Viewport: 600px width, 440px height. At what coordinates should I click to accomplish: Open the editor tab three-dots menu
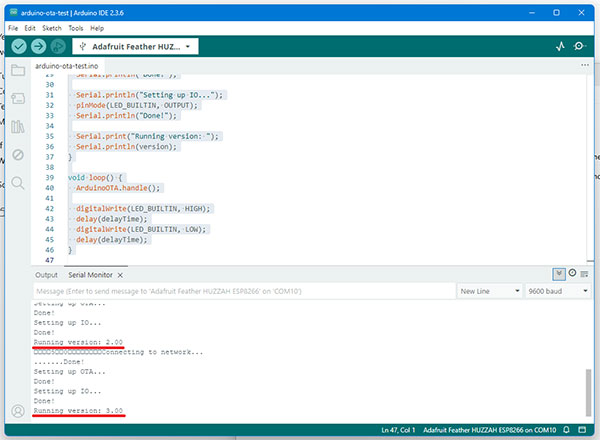point(585,65)
